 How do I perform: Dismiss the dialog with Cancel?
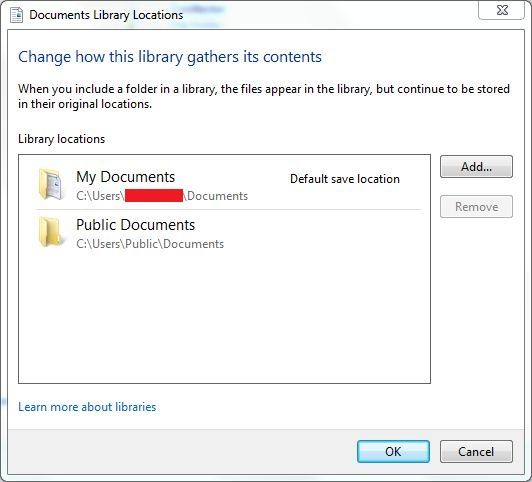click(x=476, y=451)
